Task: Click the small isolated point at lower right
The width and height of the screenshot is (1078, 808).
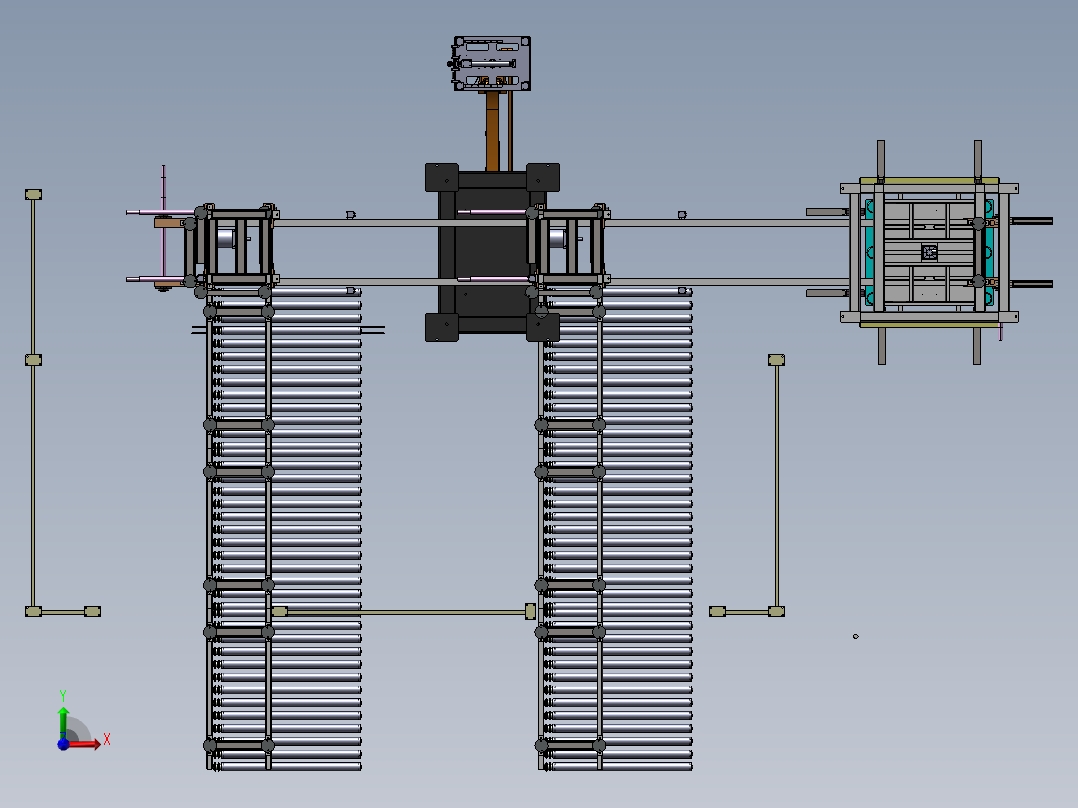Action: (855, 636)
